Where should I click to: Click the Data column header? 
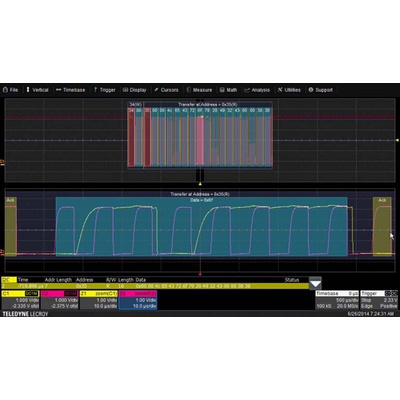pos(141,280)
